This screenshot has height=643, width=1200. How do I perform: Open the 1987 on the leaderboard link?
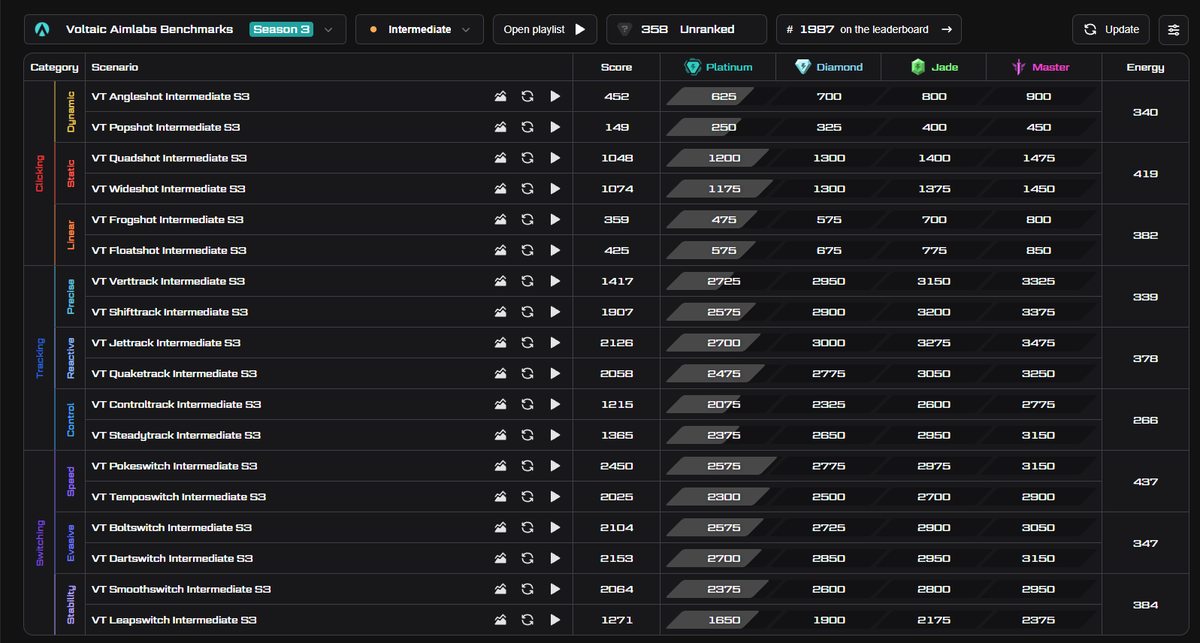coord(869,29)
